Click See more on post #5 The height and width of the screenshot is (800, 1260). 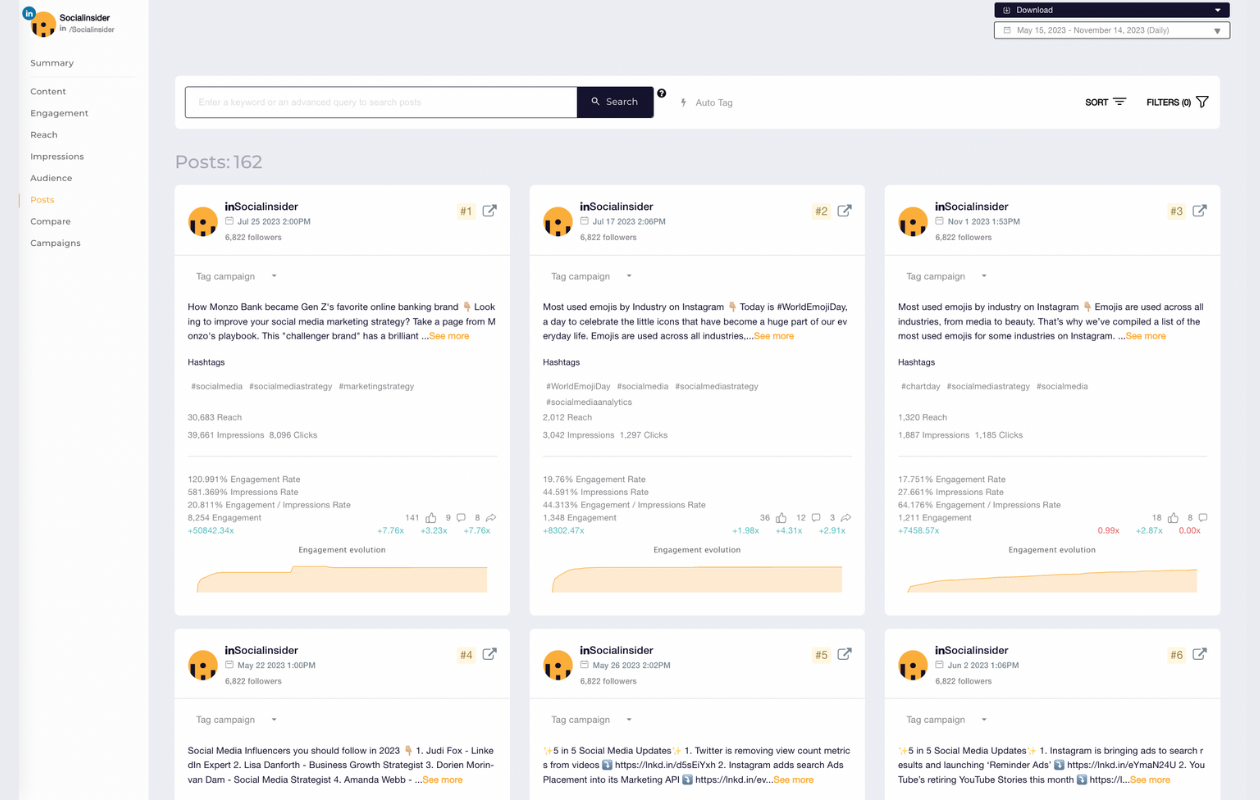pos(794,780)
